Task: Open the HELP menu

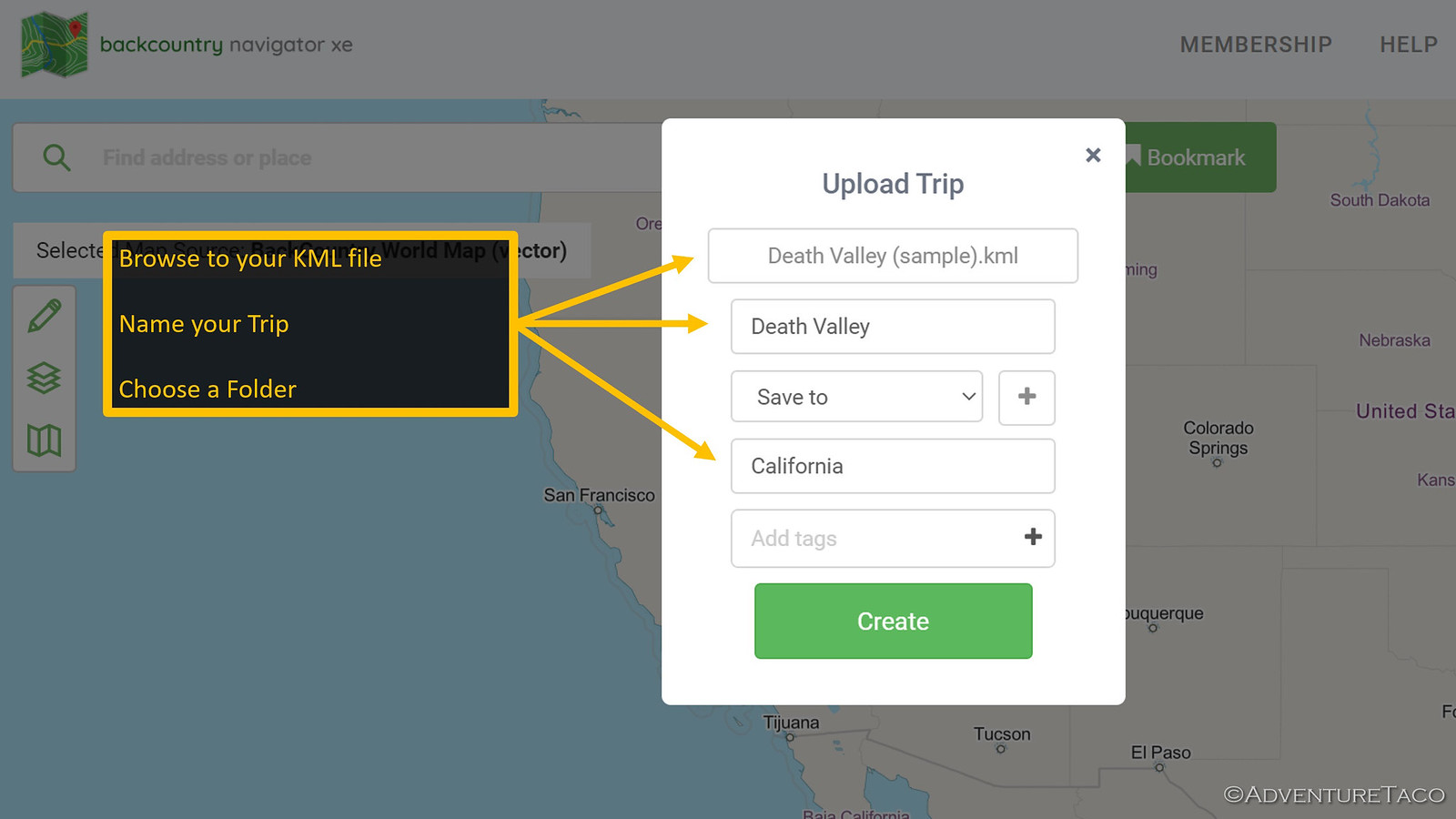Action: click(1409, 45)
